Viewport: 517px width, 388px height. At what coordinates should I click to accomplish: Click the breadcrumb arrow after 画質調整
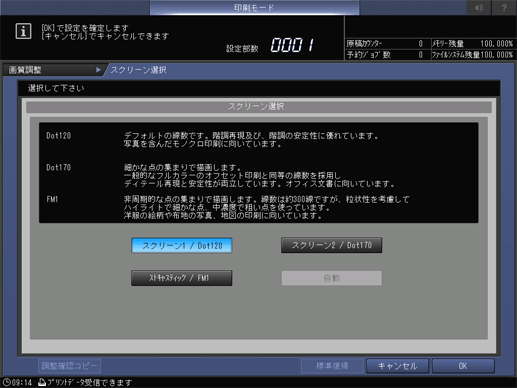98,70
